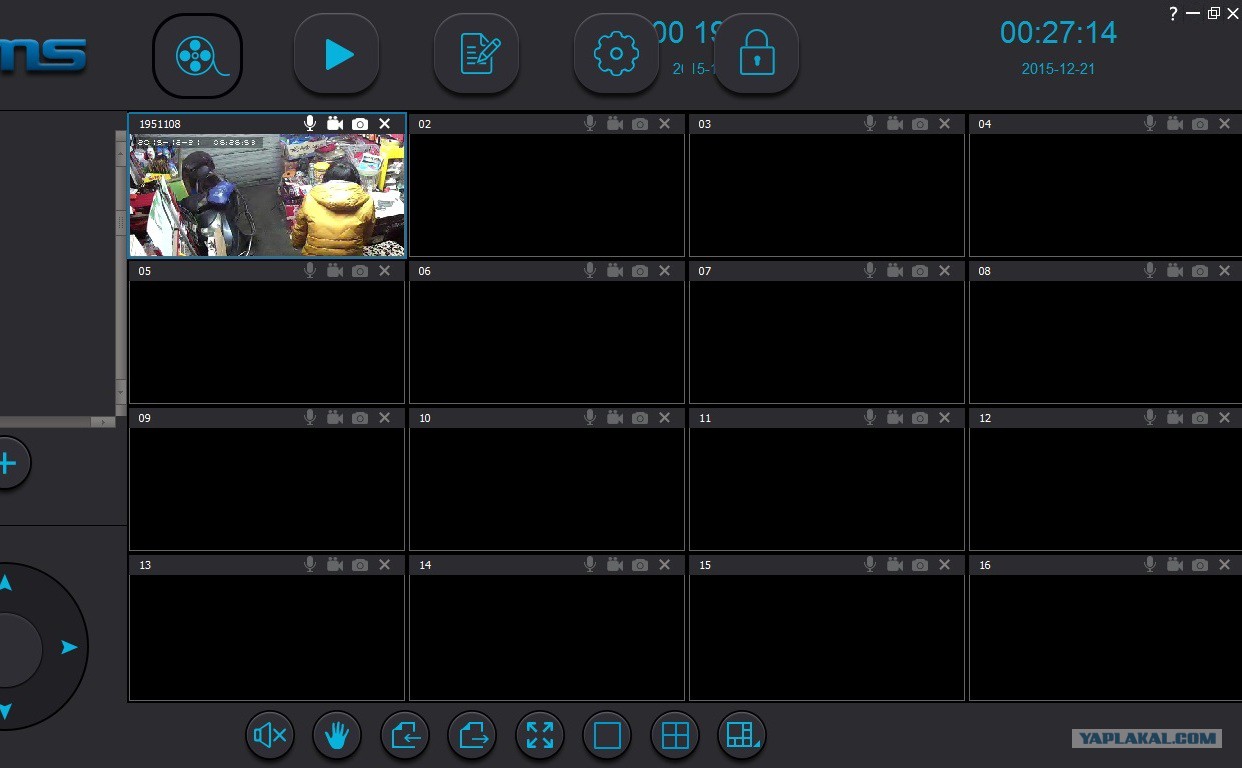
Task: Close channel 16 window
Action: tap(1224, 564)
